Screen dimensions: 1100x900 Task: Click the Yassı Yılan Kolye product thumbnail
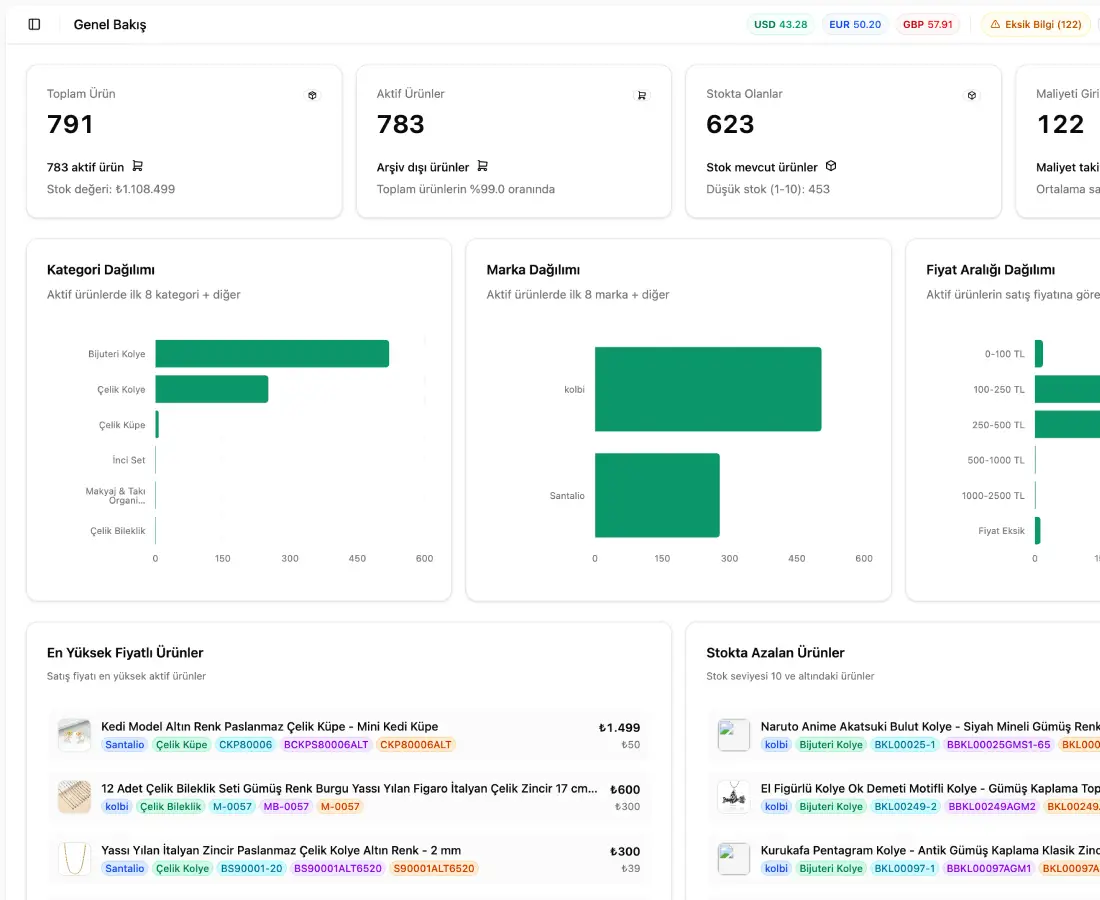tap(74, 859)
